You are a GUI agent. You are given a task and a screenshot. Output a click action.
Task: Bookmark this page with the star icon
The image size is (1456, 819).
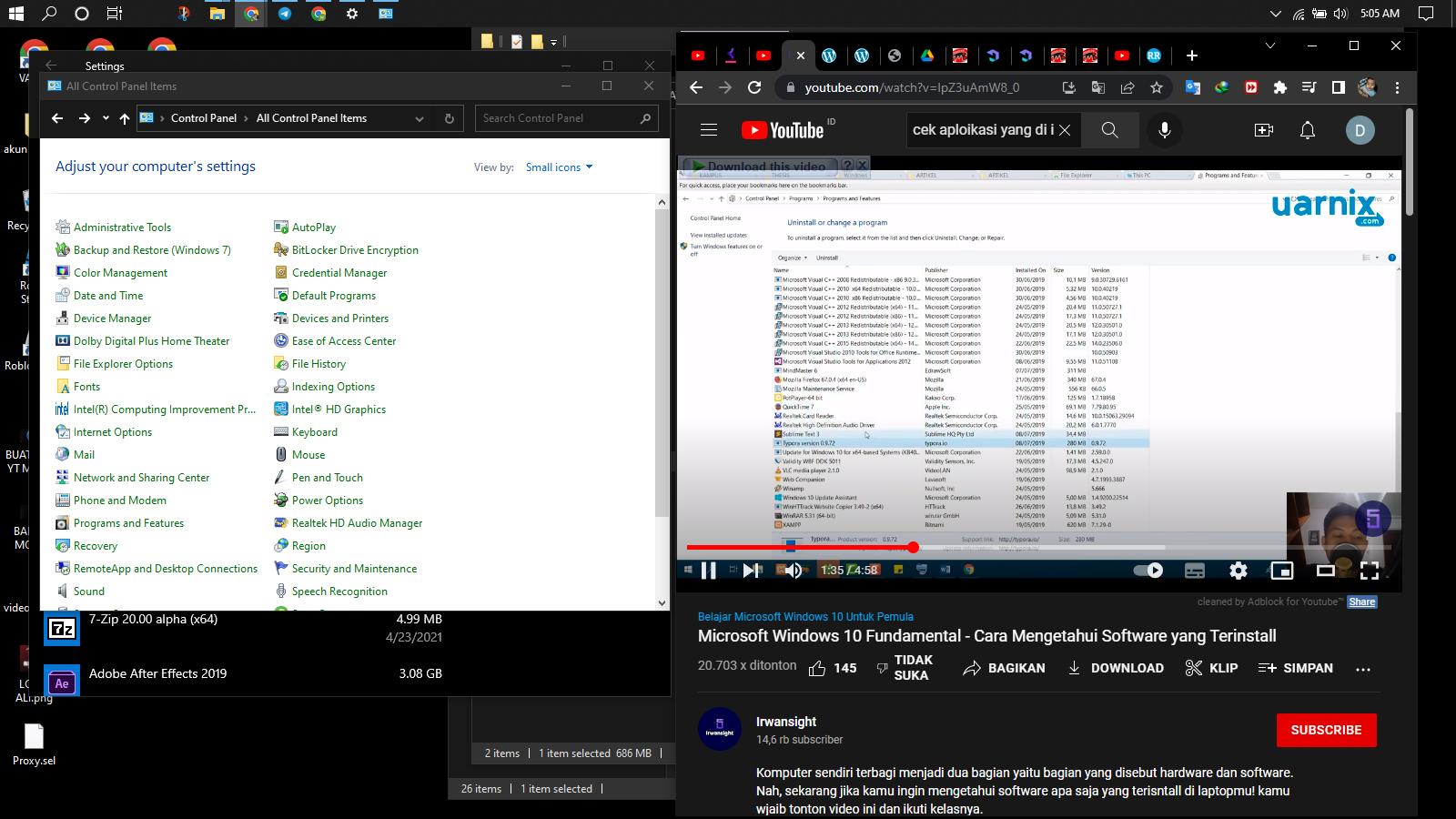coord(1157,87)
